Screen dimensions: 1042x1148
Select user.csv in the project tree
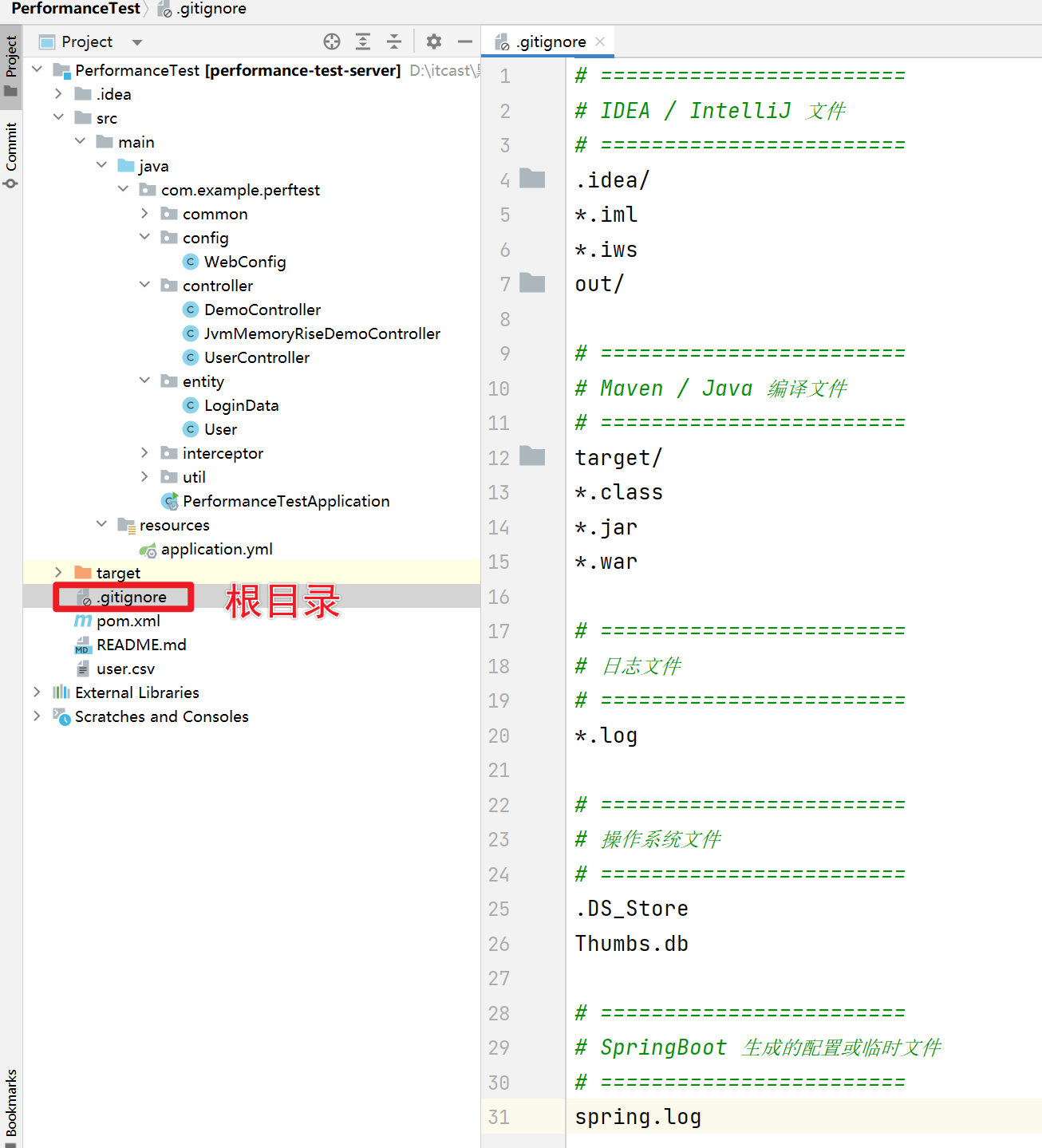(x=126, y=669)
